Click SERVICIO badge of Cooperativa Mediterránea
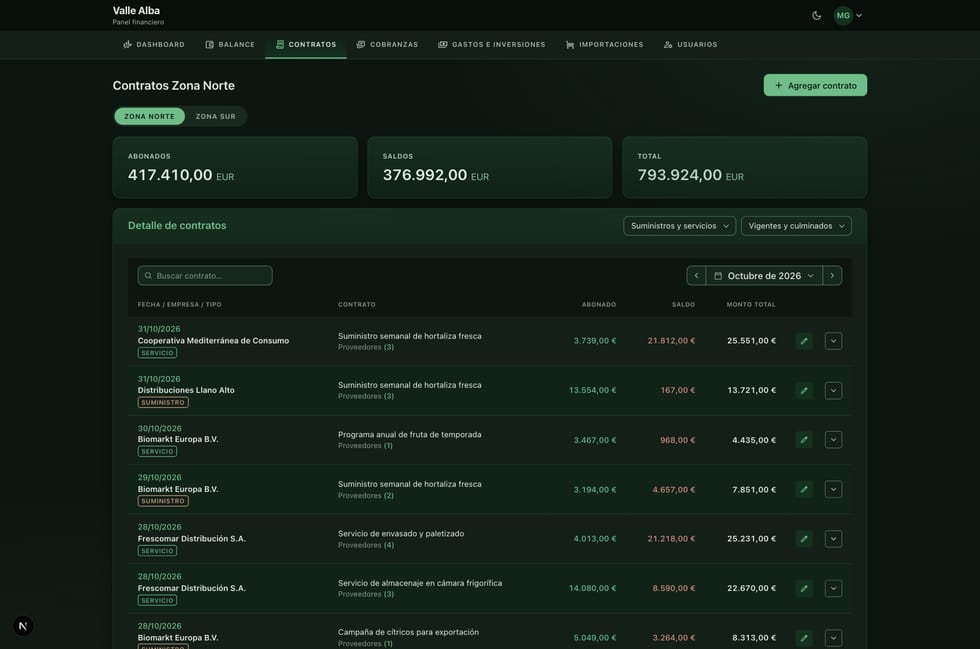Image resolution: width=980 pixels, height=649 pixels. 158,353
